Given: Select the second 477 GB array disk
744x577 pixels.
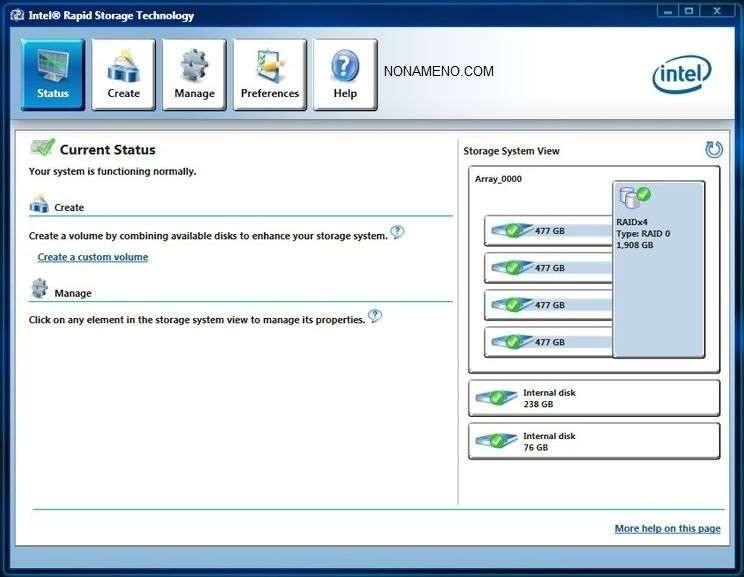Looking at the screenshot, I should 547,268.
